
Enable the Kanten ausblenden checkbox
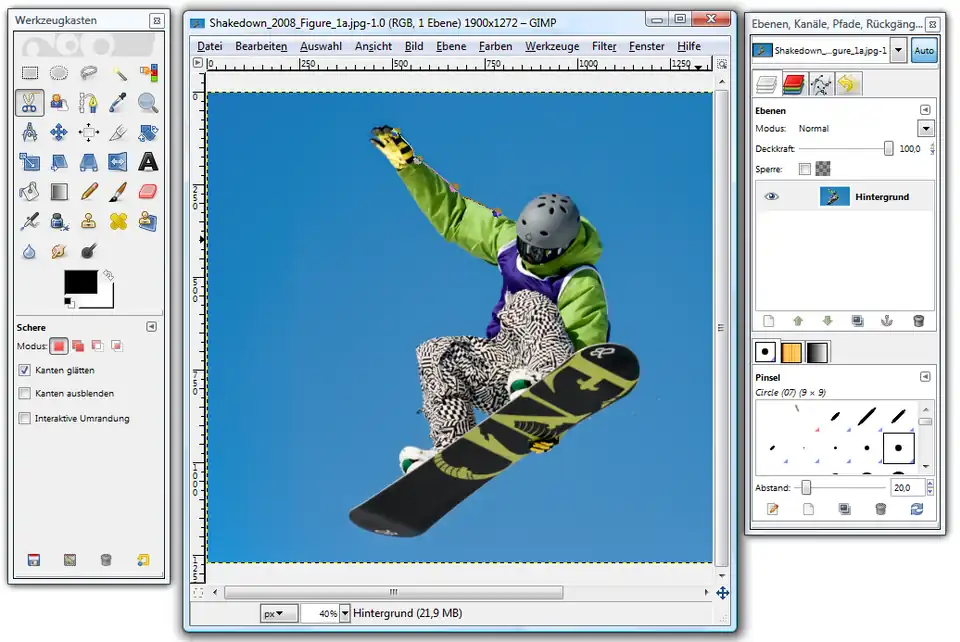click(25, 394)
